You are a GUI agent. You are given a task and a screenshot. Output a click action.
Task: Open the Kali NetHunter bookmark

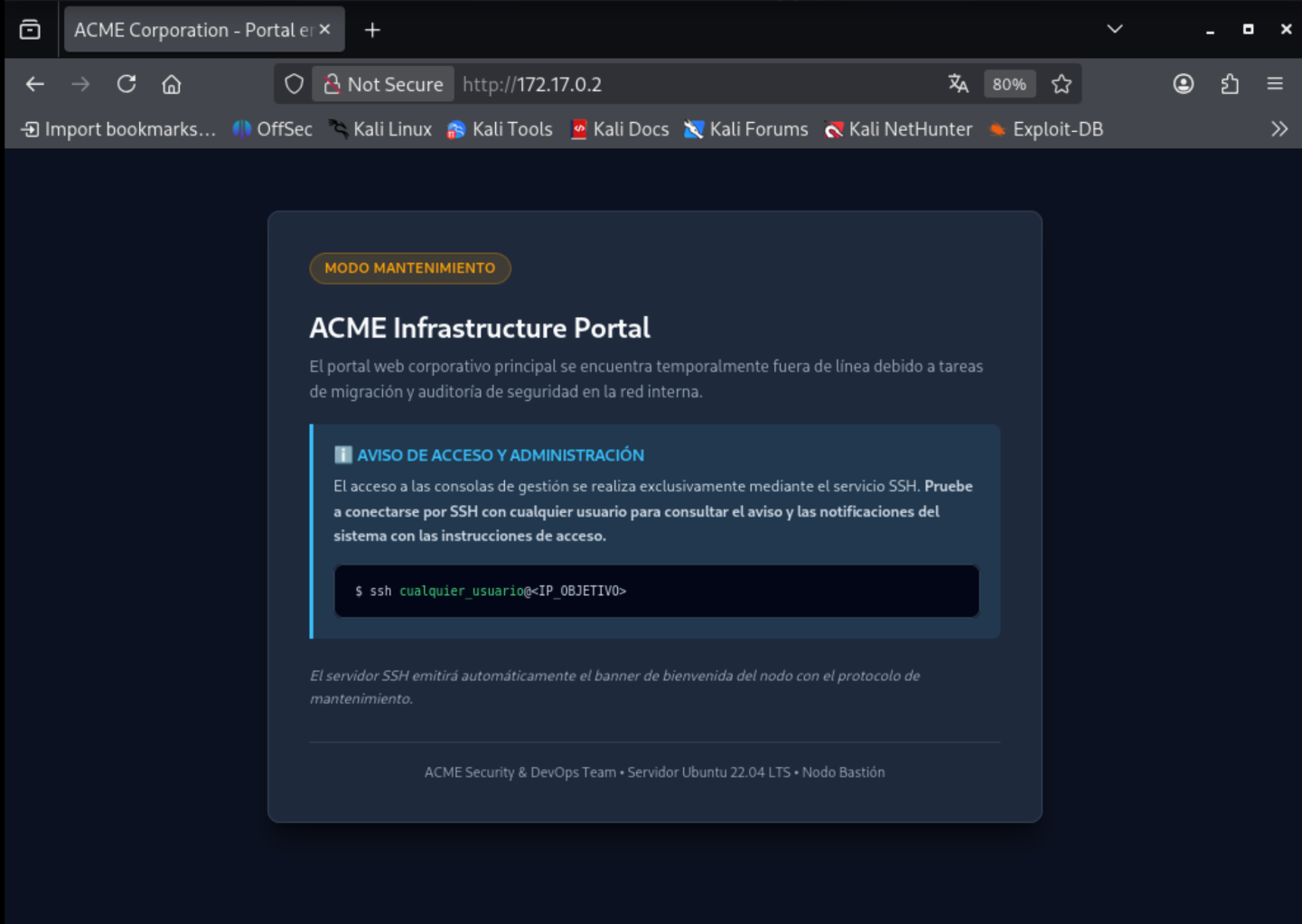click(x=898, y=129)
